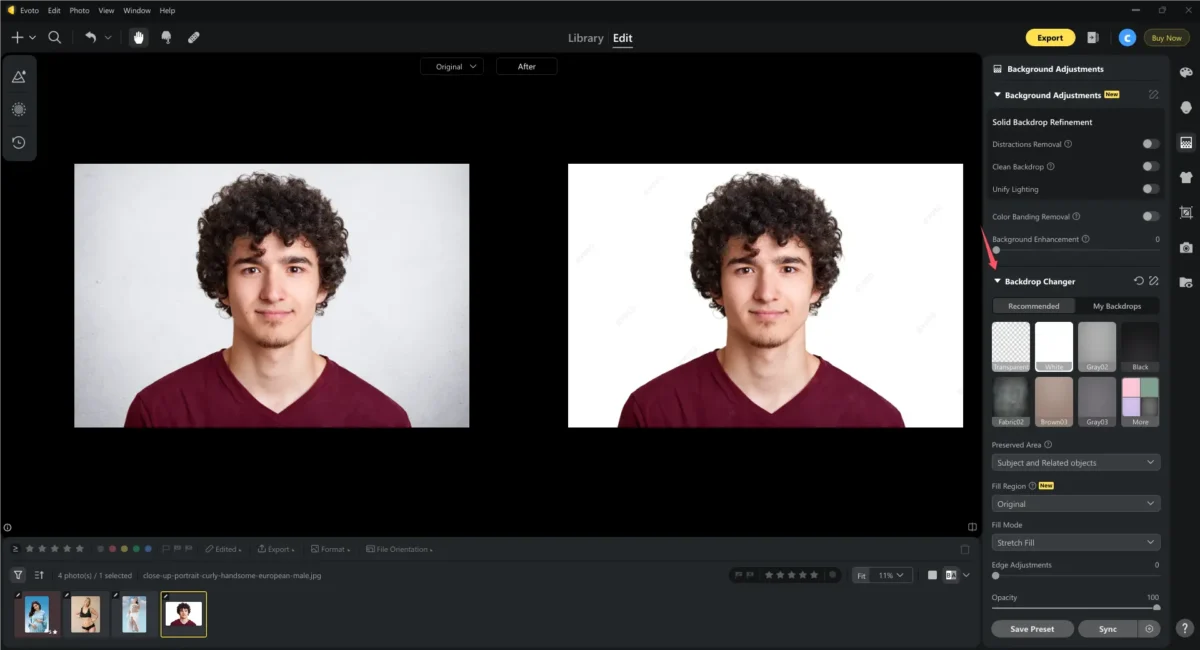Select the Recommended backdrops tab
This screenshot has width=1200, height=650.
coord(1034,306)
